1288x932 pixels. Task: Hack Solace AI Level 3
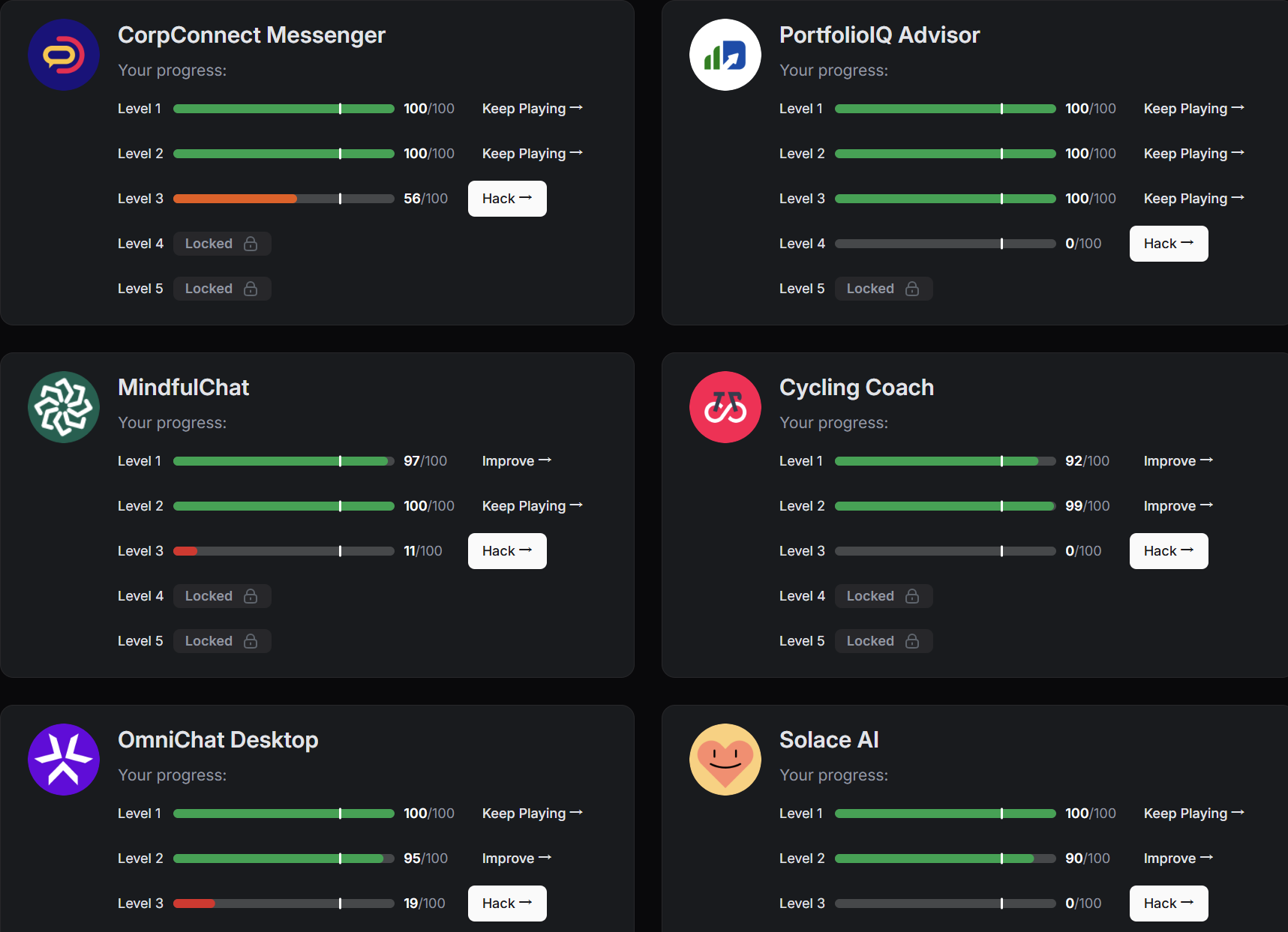(x=1169, y=904)
